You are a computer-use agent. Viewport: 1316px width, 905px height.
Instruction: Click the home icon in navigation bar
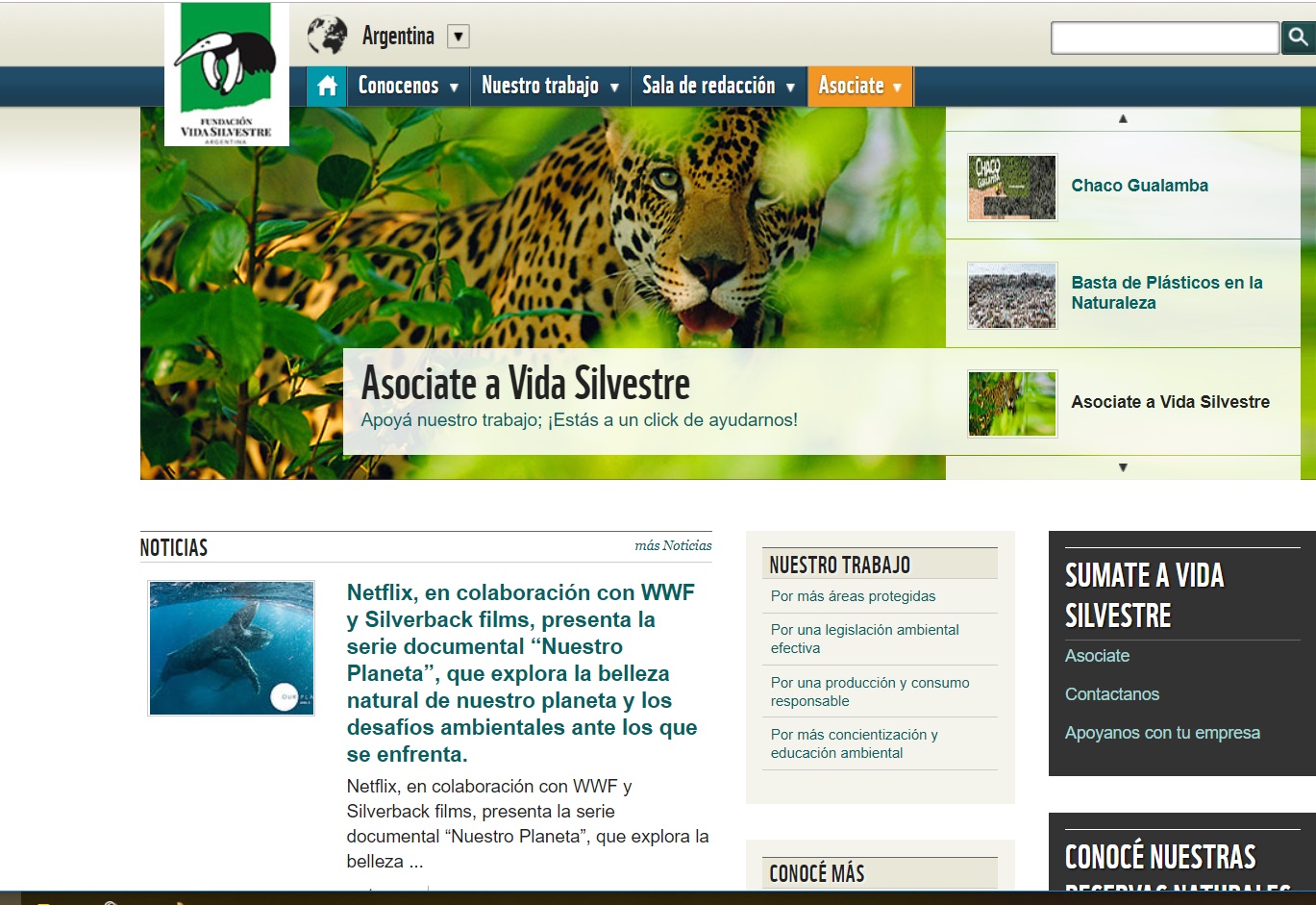pyautogui.click(x=327, y=87)
